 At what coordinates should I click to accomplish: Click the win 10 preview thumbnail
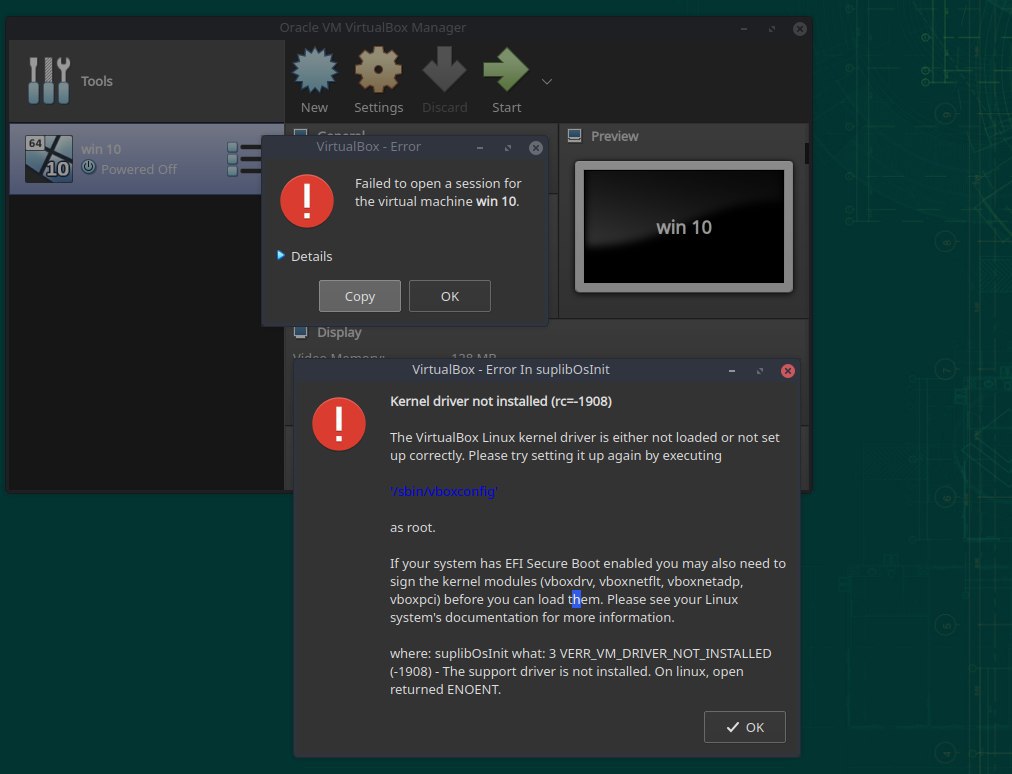[x=683, y=227]
